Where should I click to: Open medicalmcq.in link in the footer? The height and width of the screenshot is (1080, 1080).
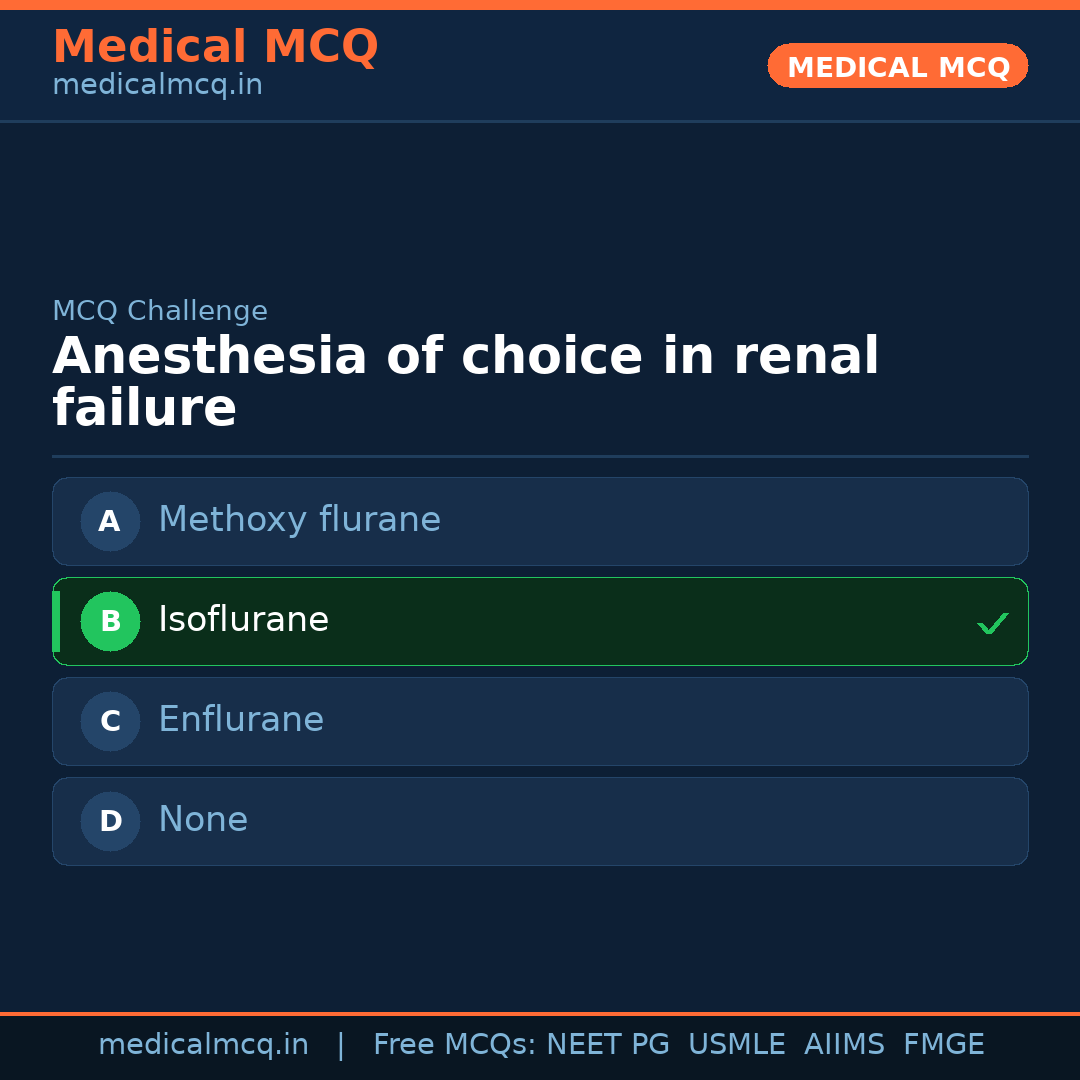coord(203,1045)
